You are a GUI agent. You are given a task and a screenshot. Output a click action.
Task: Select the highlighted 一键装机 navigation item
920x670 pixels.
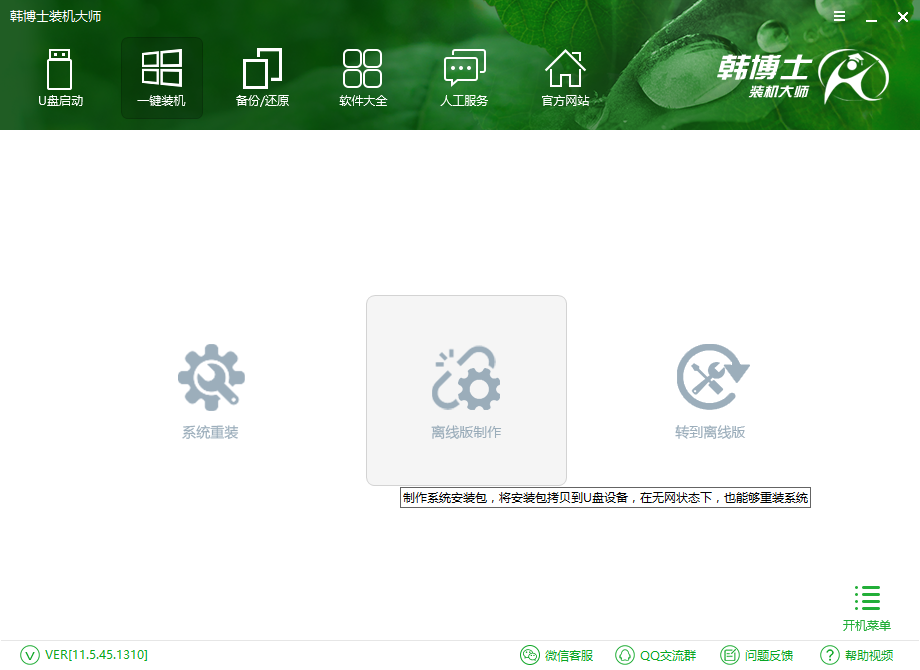(162, 77)
